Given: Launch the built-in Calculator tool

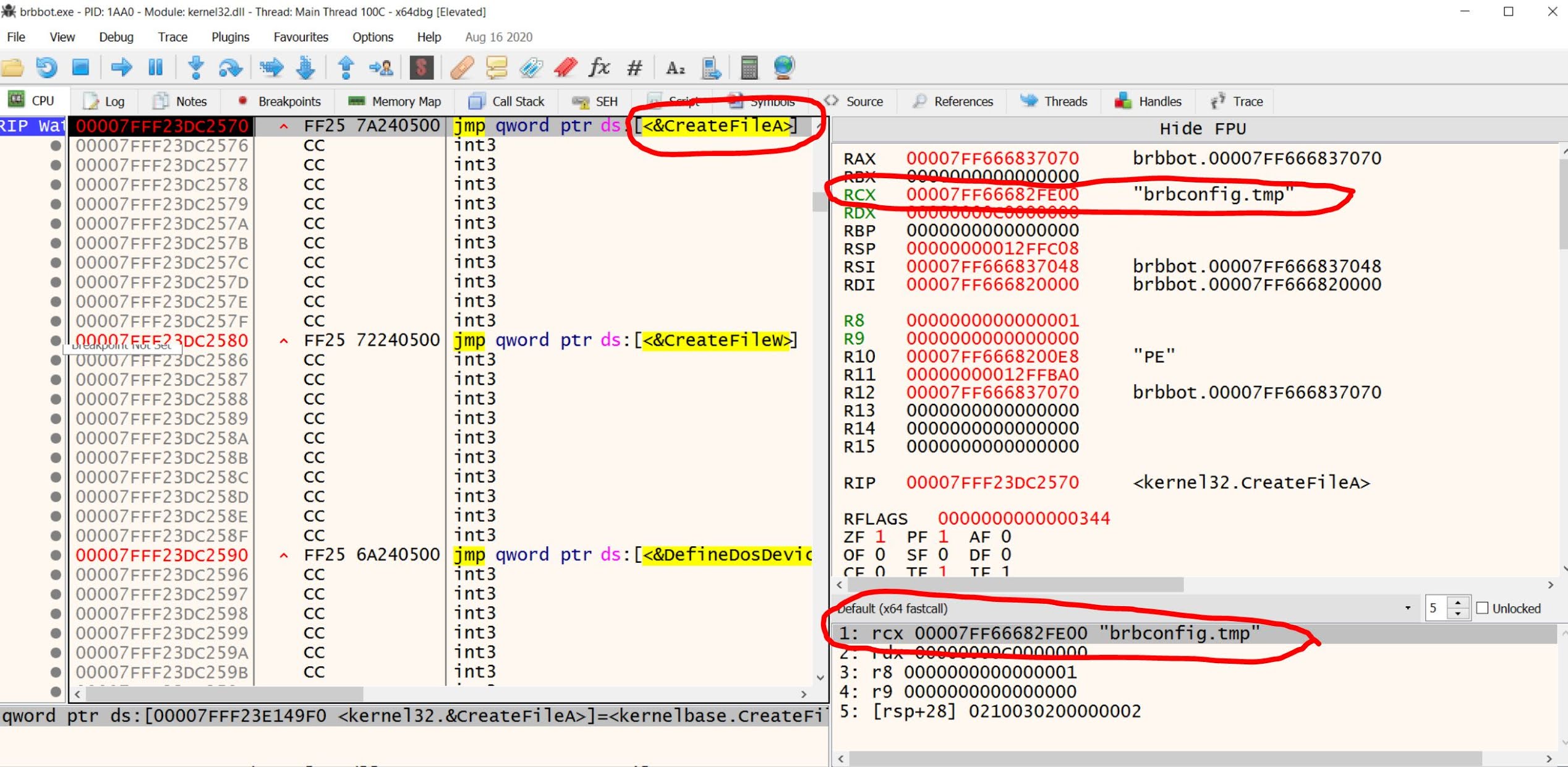Looking at the screenshot, I should point(749,68).
